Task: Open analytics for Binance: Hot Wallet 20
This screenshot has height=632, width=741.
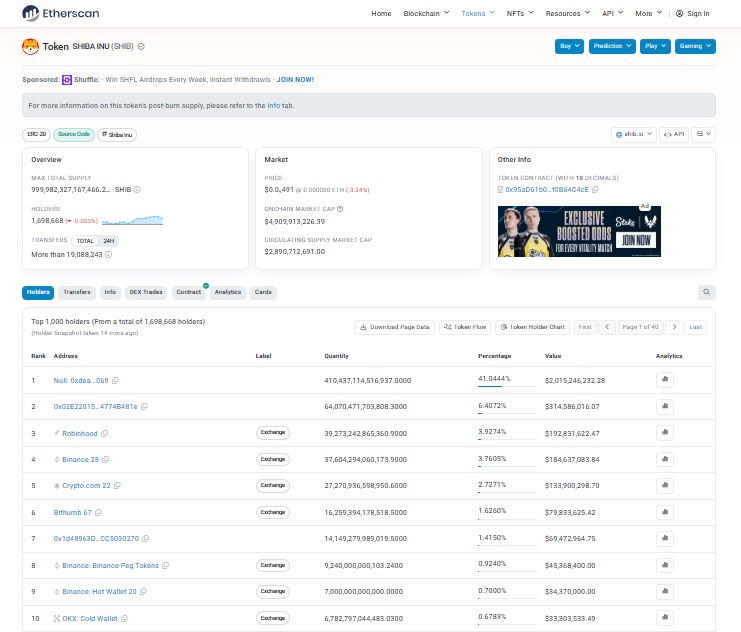Action: click(x=665, y=591)
